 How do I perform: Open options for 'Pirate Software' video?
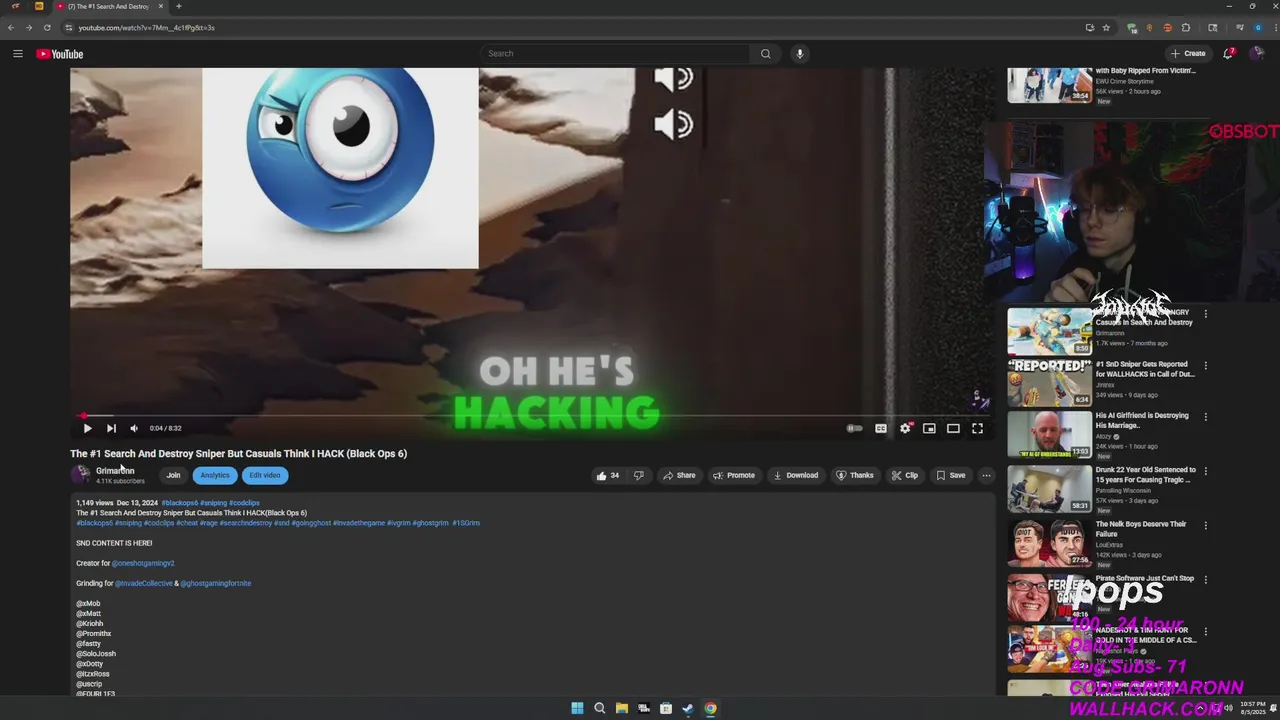point(1205,580)
